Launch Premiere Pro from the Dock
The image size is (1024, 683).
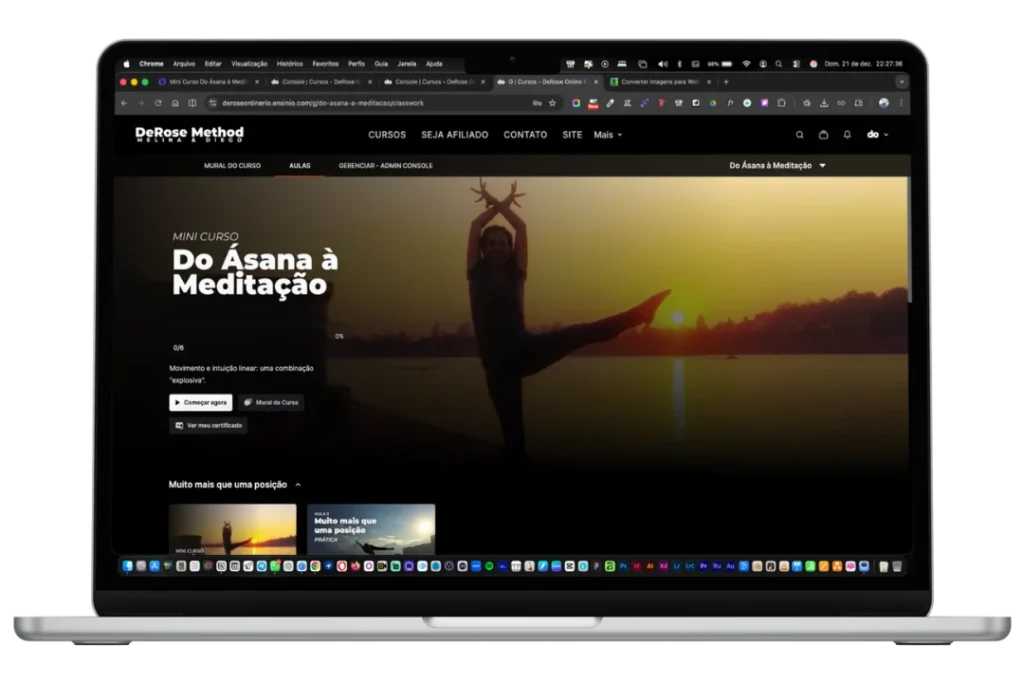click(x=704, y=566)
